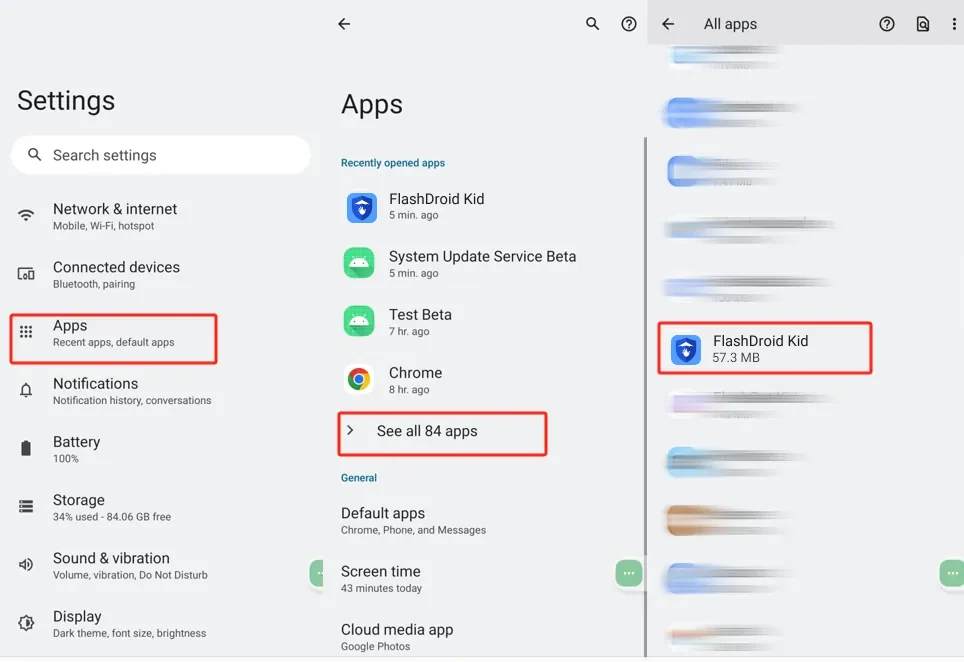Click the Notifications bell icon
964x662 pixels.
pos(26,390)
